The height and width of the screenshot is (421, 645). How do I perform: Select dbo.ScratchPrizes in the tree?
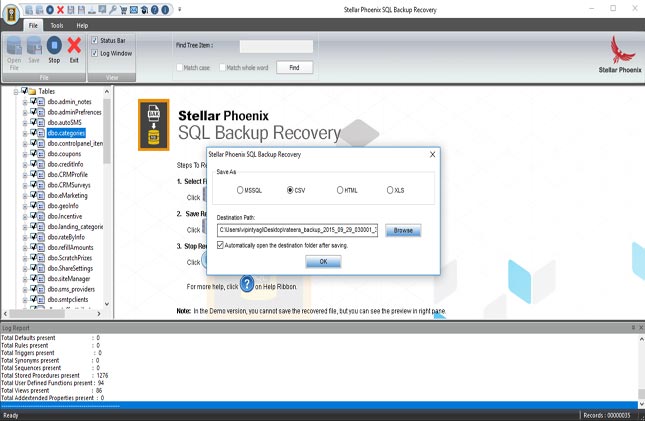[x=70, y=258]
